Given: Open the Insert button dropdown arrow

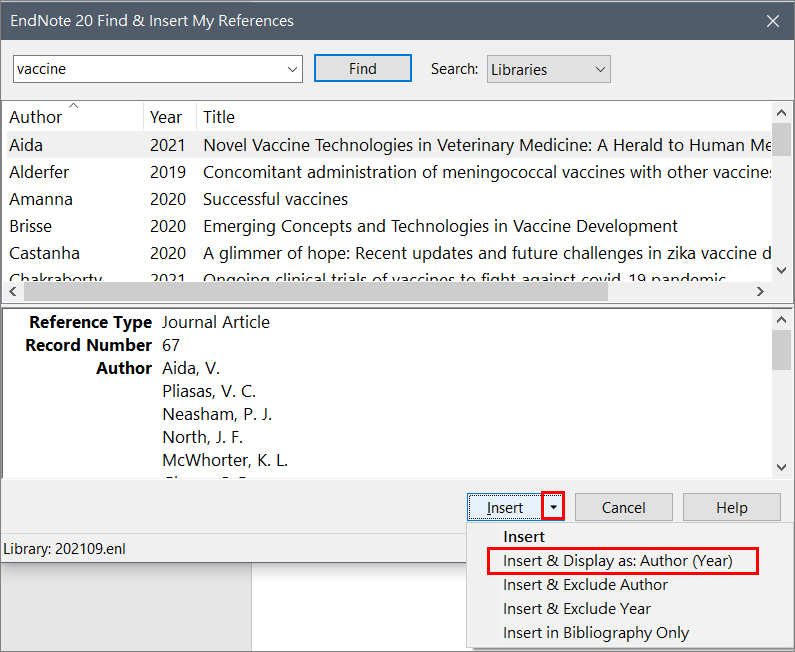Looking at the screenshot, I should (x=553, y=507).
